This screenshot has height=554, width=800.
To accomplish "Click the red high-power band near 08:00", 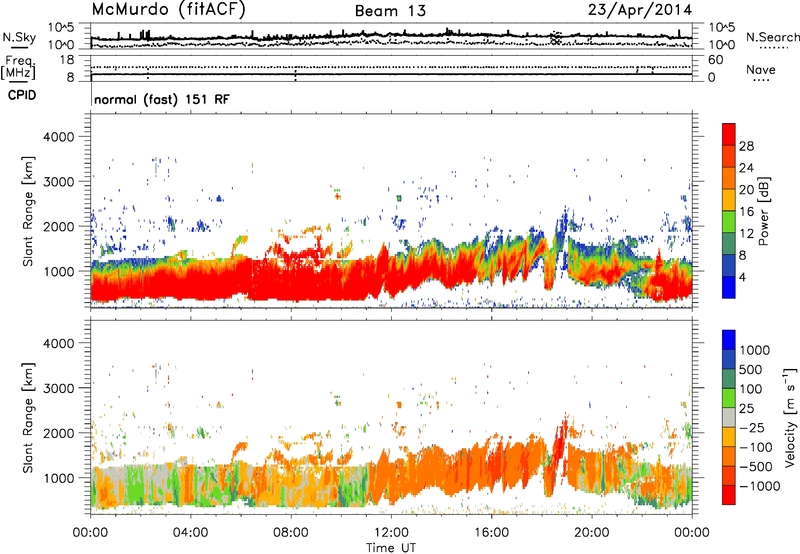I will (291, 281).
